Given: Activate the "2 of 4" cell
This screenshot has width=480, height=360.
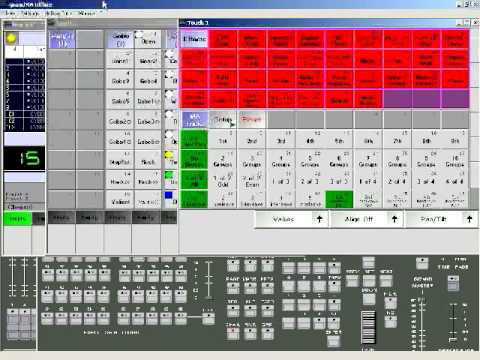Looking at the screenshot, I should [397, 180].
